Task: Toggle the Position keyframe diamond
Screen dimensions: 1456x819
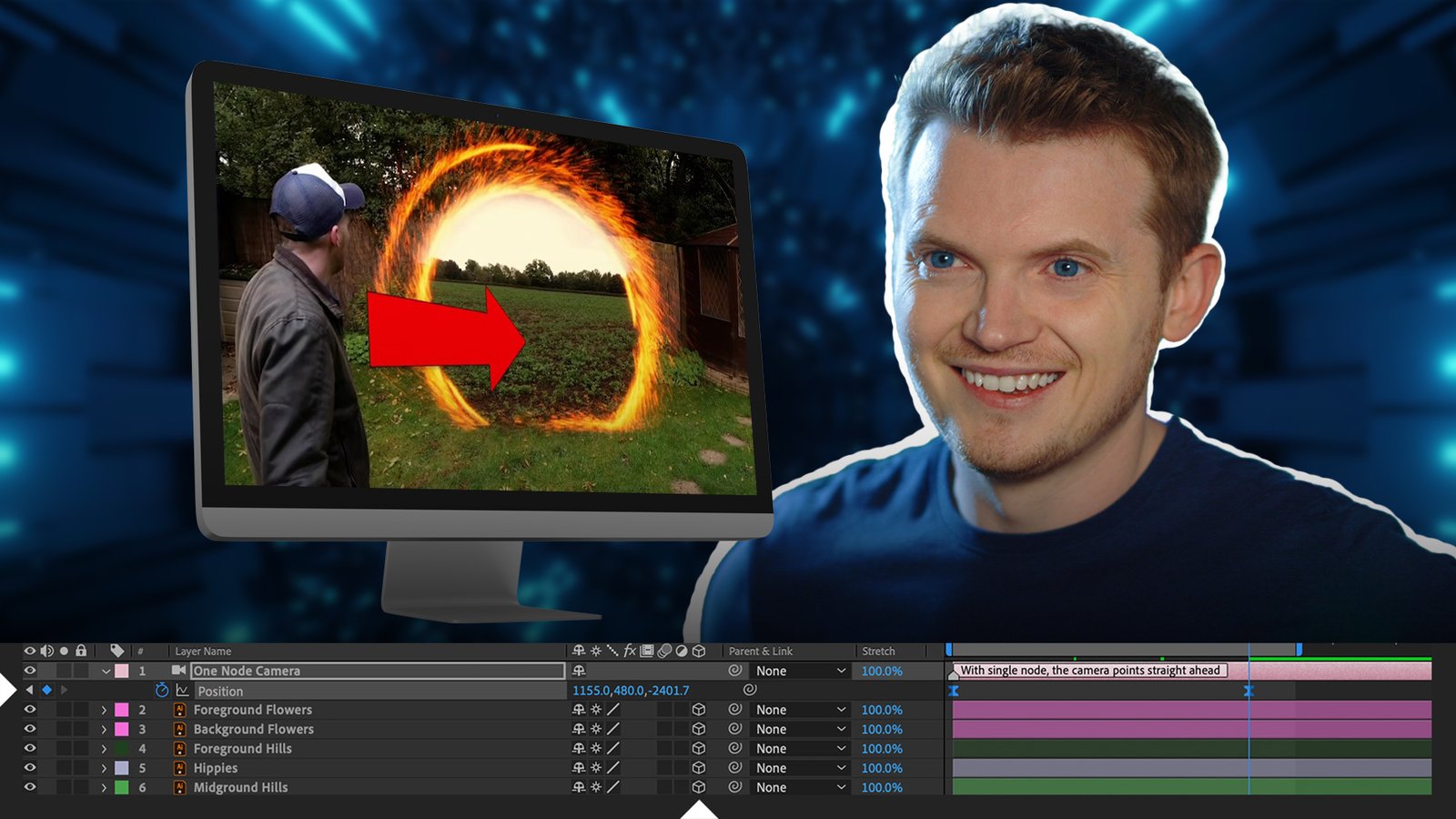Action: 46,691
